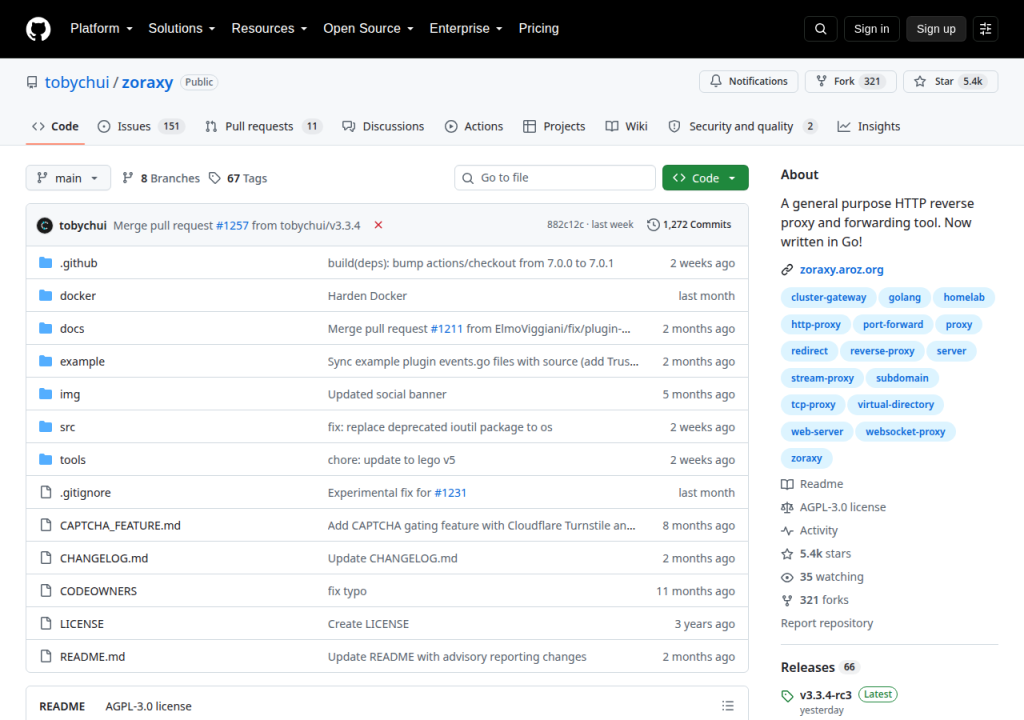Select the AGPL-3.0 license tab below file list
This screenshot has height=720, width=1024.
coord(148,706)
